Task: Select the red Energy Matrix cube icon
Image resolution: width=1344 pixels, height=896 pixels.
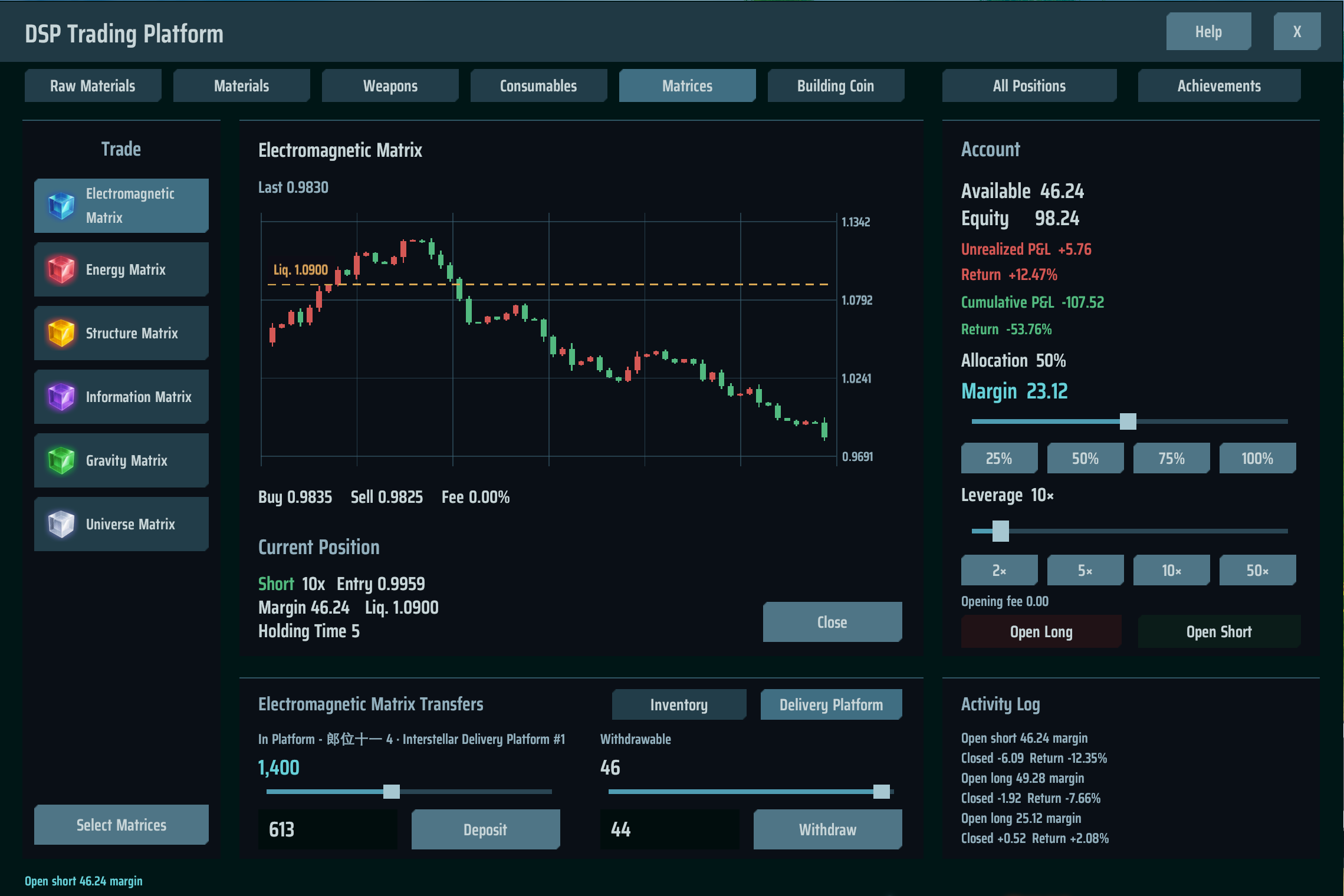Action: point(61,269)
